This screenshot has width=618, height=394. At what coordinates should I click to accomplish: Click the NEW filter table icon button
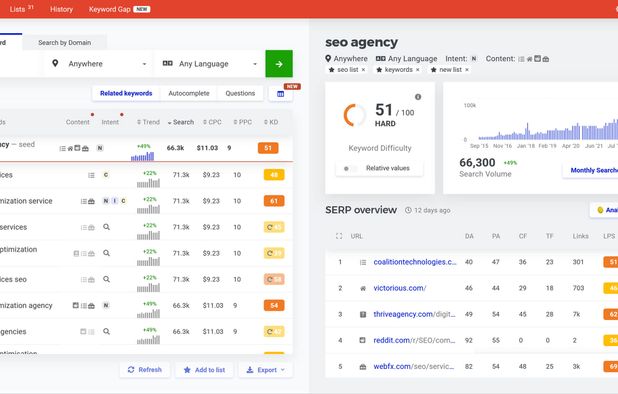click(281, 94)
